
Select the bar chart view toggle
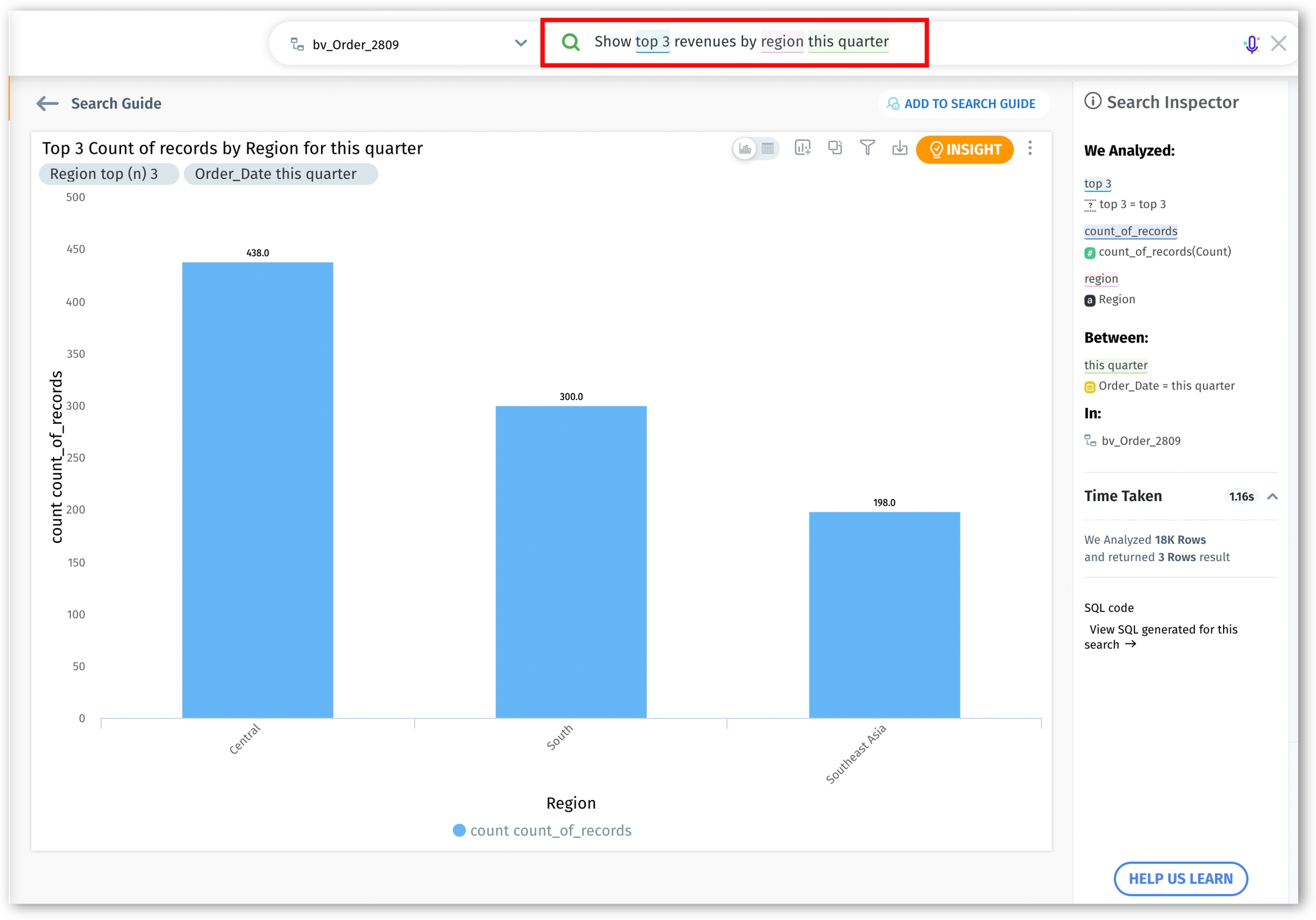[745, 149]
